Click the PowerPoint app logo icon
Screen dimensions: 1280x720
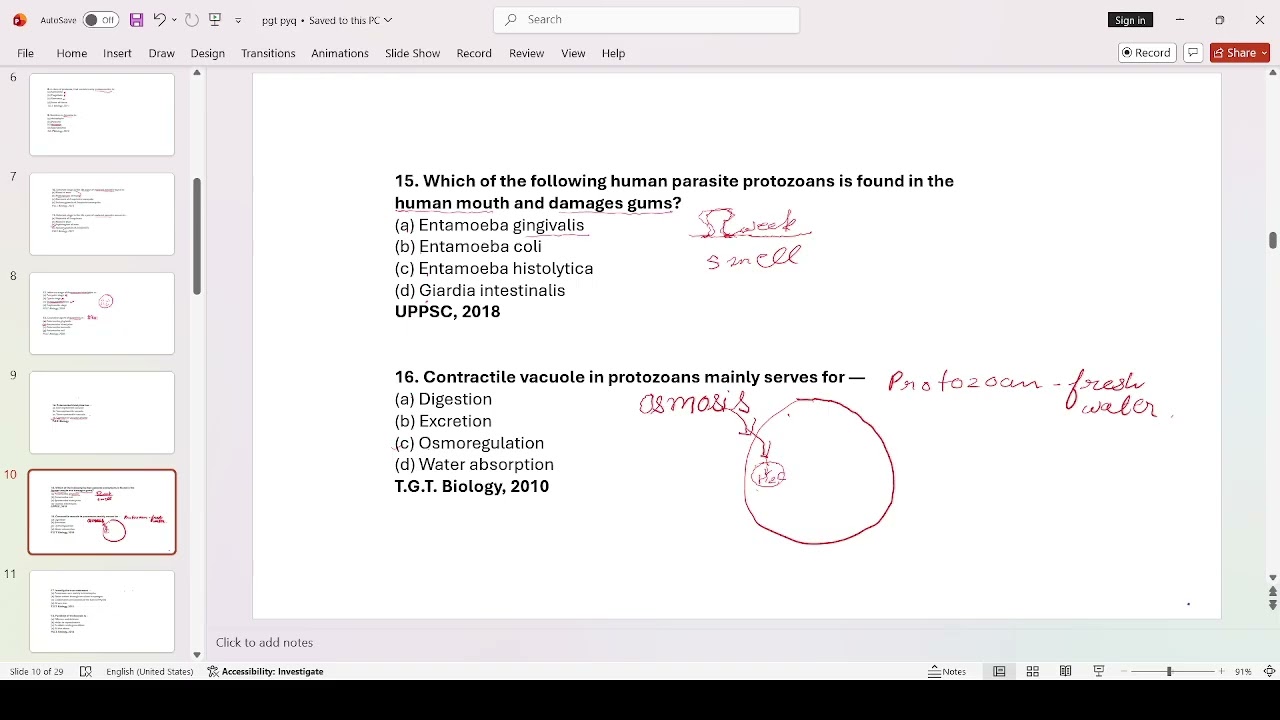tap(19, 20)
